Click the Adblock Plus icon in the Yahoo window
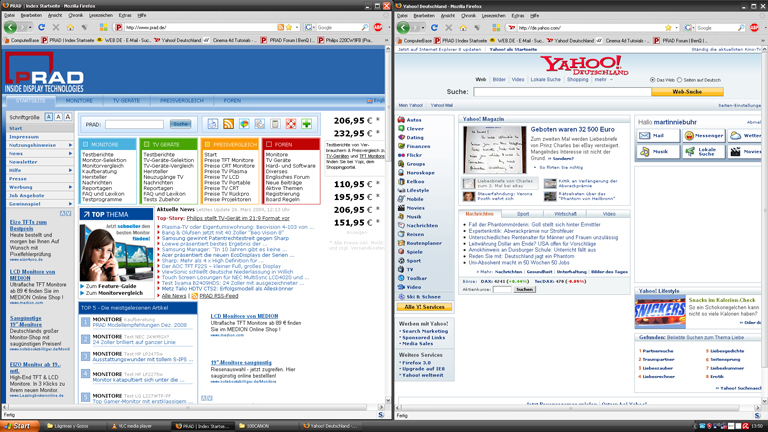The width and height of the screenshot is (768, 432). [754, 28]
